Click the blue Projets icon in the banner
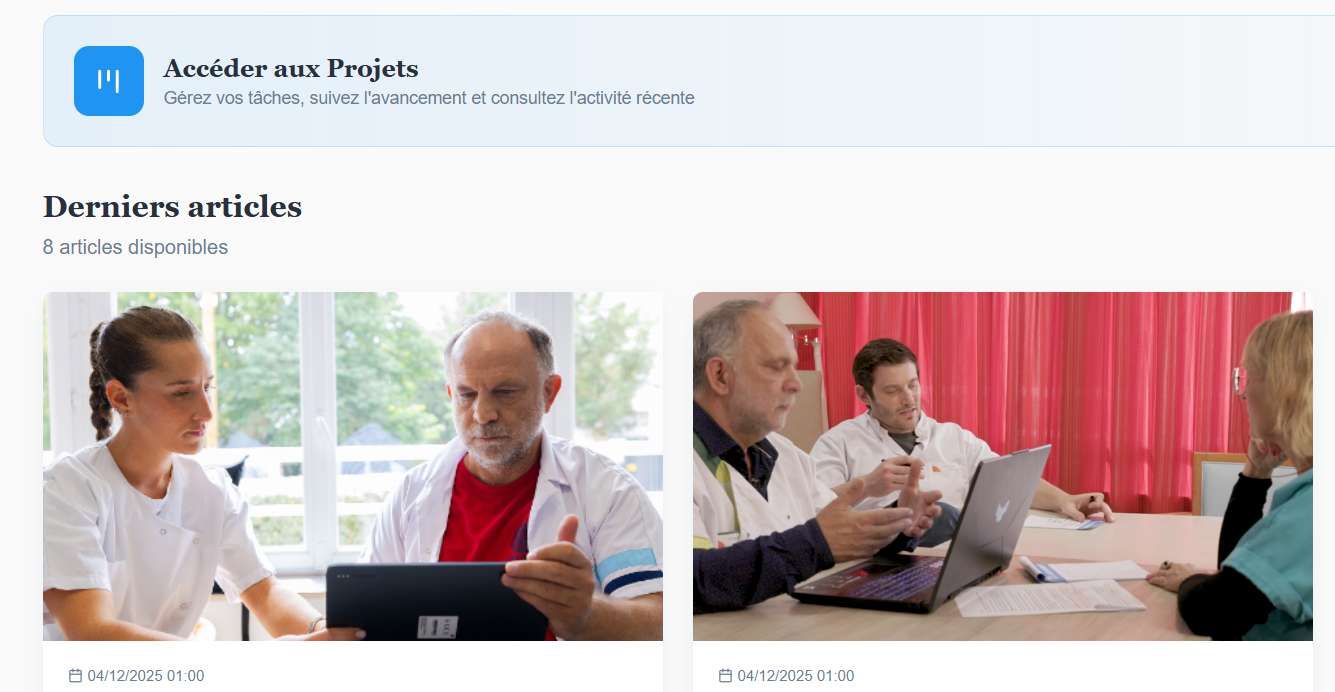1335x692 pixels. click(x=109, y=81)
